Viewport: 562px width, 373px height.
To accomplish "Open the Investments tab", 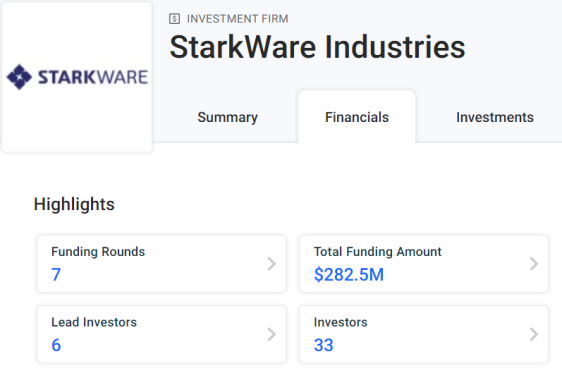I will tap(495, 117).
